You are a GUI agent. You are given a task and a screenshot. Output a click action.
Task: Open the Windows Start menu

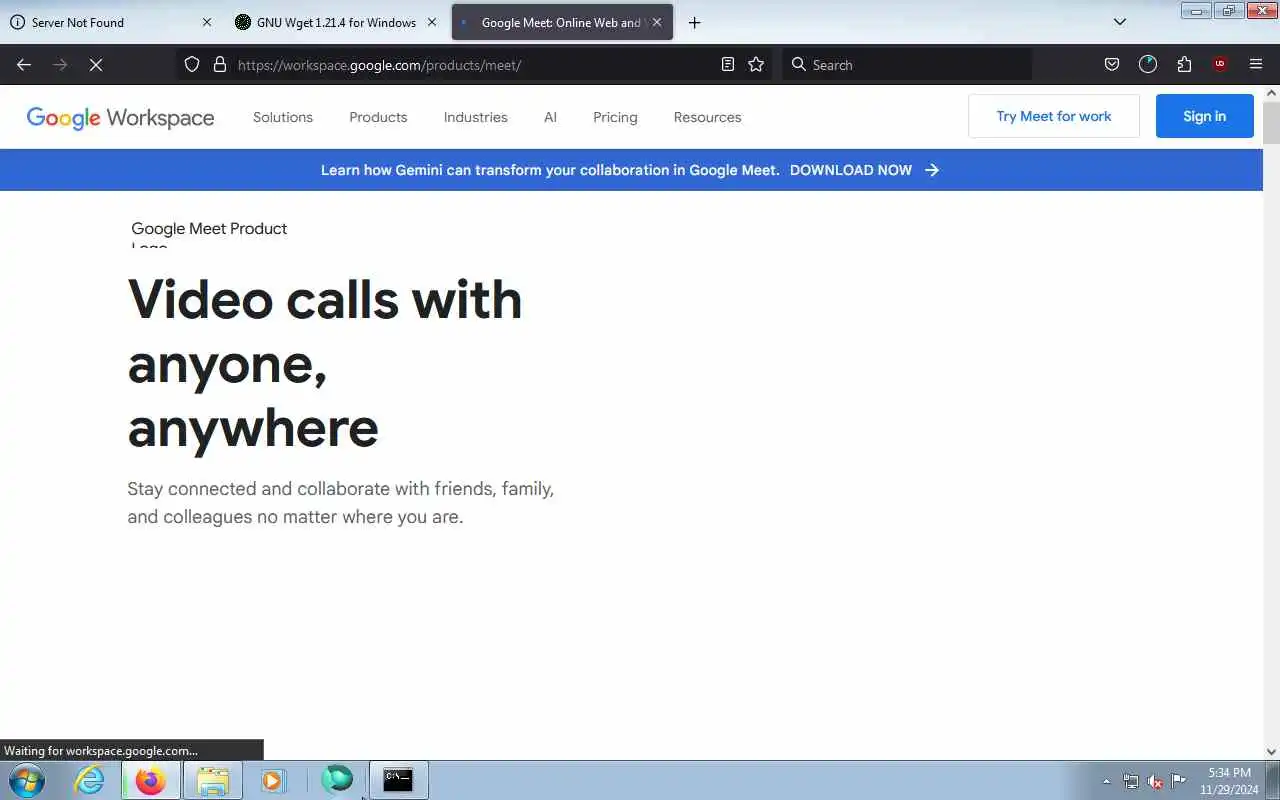27,780
